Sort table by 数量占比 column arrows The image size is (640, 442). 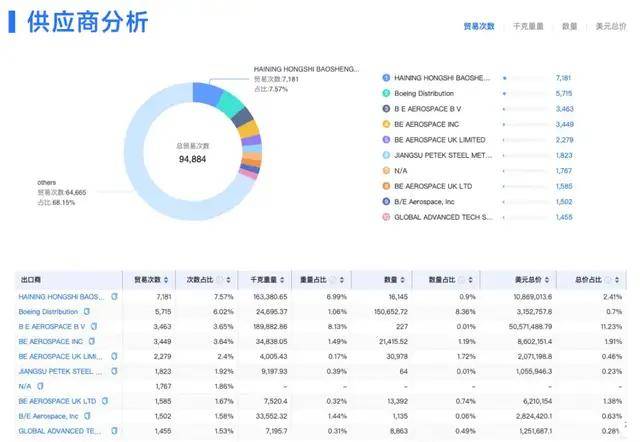(470, 280)
